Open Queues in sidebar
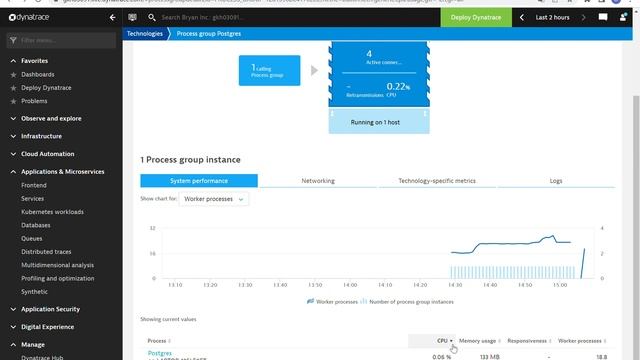The image size is (640, 360). tap(32, 239)
